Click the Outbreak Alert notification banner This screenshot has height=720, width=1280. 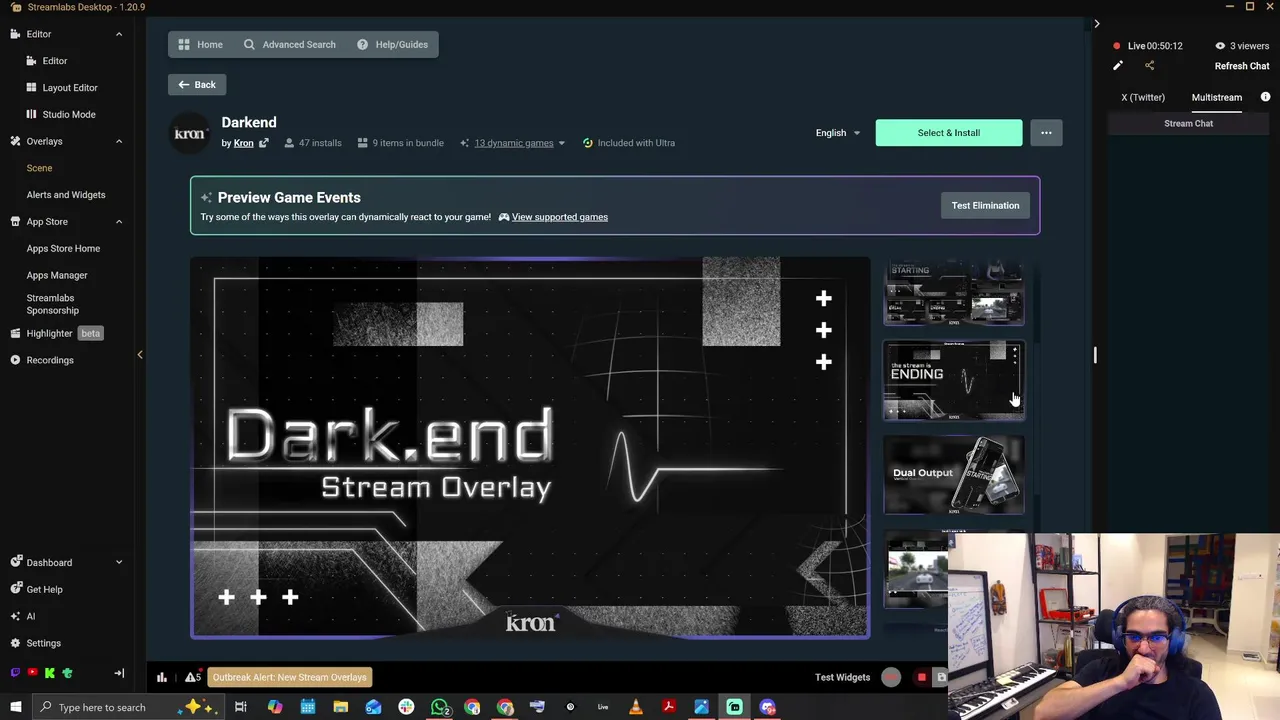click(x=290, y=677)
